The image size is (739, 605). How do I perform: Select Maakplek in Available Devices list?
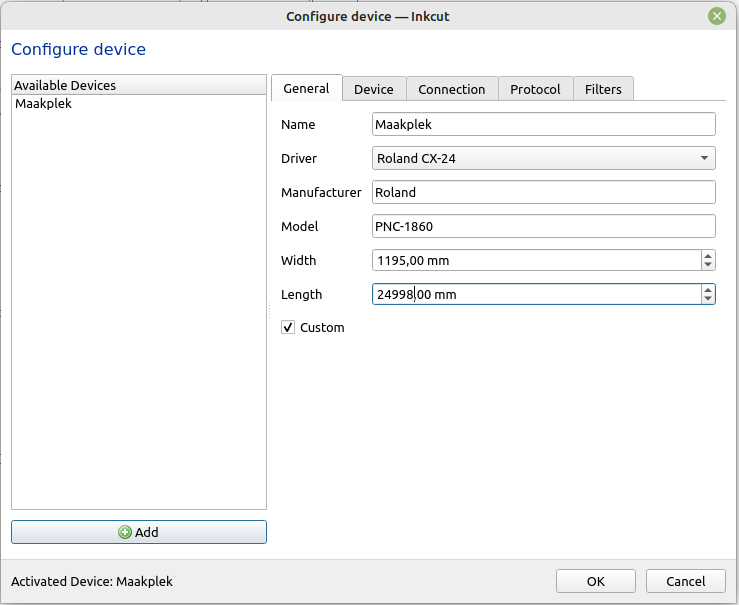[x=44, y=103]
